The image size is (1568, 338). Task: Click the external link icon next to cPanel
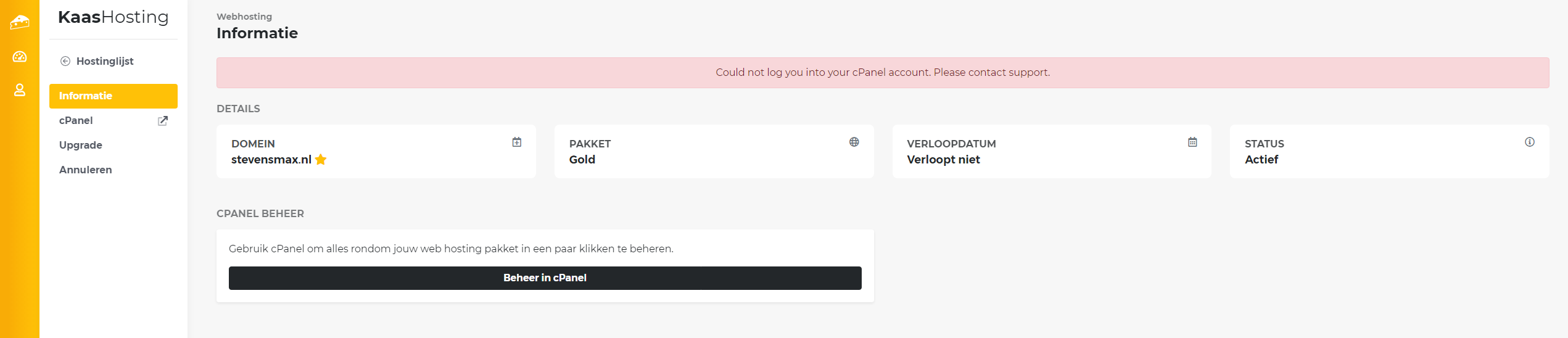pyautogui.click(x=163, y=121)
